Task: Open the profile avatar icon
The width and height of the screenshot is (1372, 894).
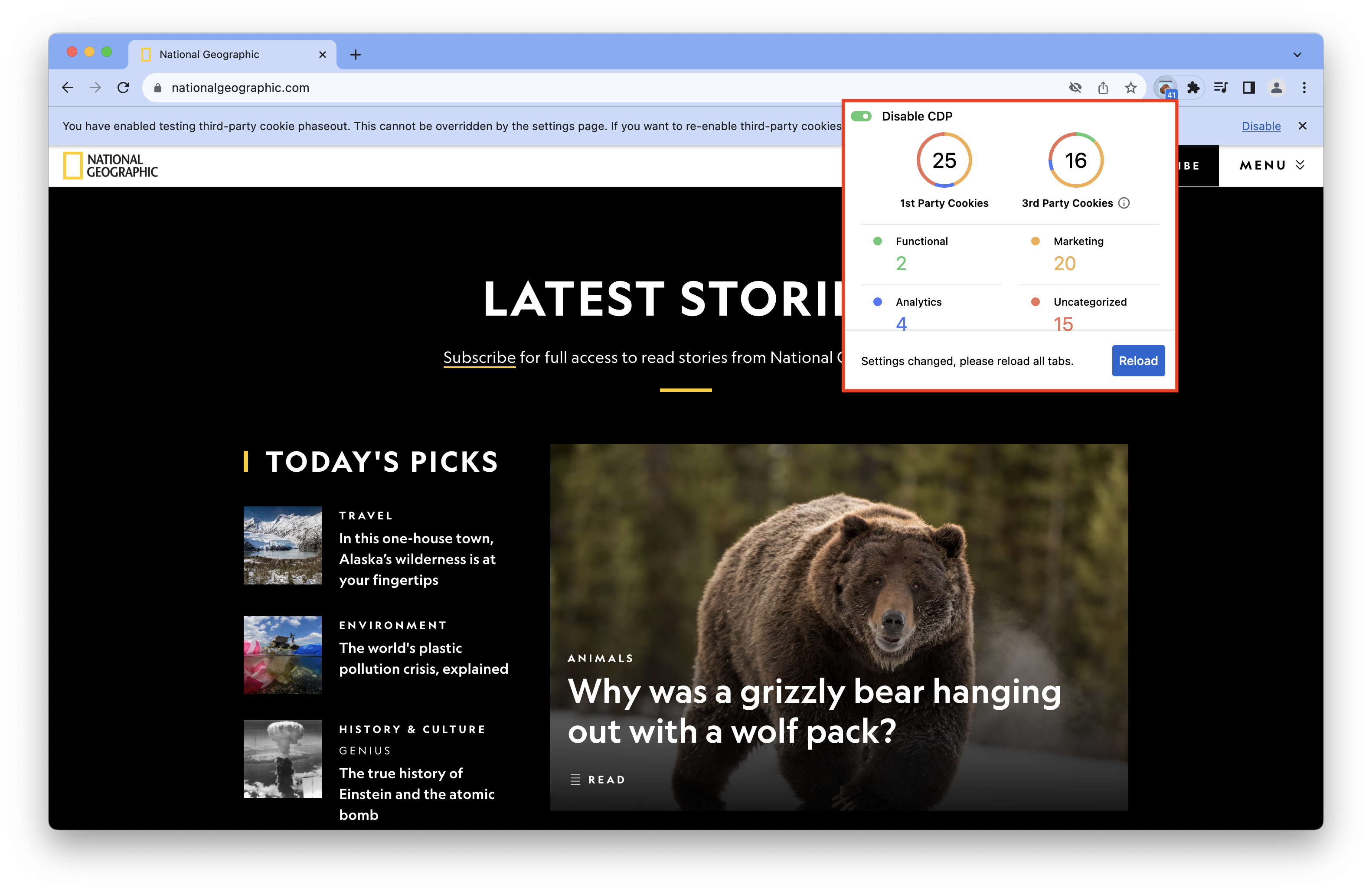Action: click(x=1276, y=88)
